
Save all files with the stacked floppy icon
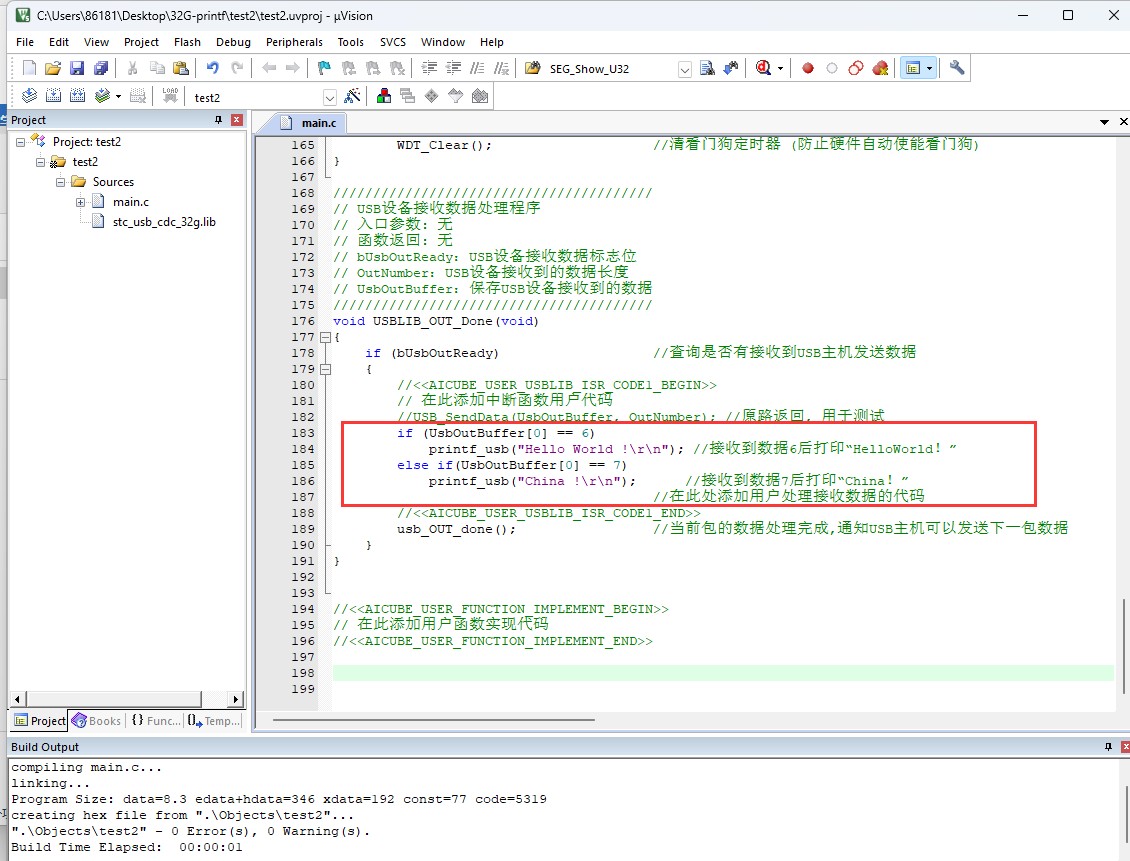click(101, 68)
